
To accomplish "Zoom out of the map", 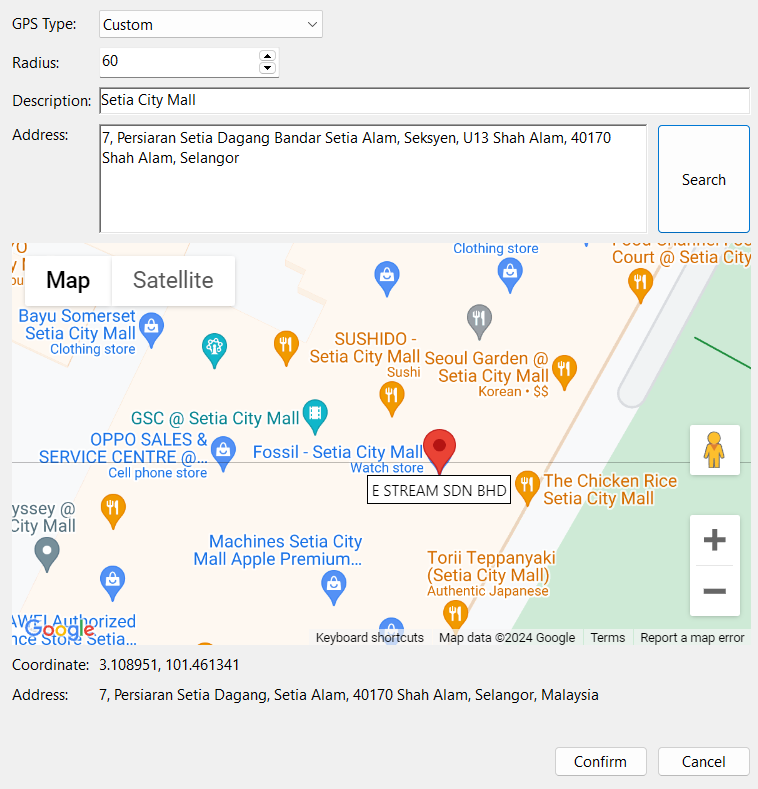I will pos(714,591).
